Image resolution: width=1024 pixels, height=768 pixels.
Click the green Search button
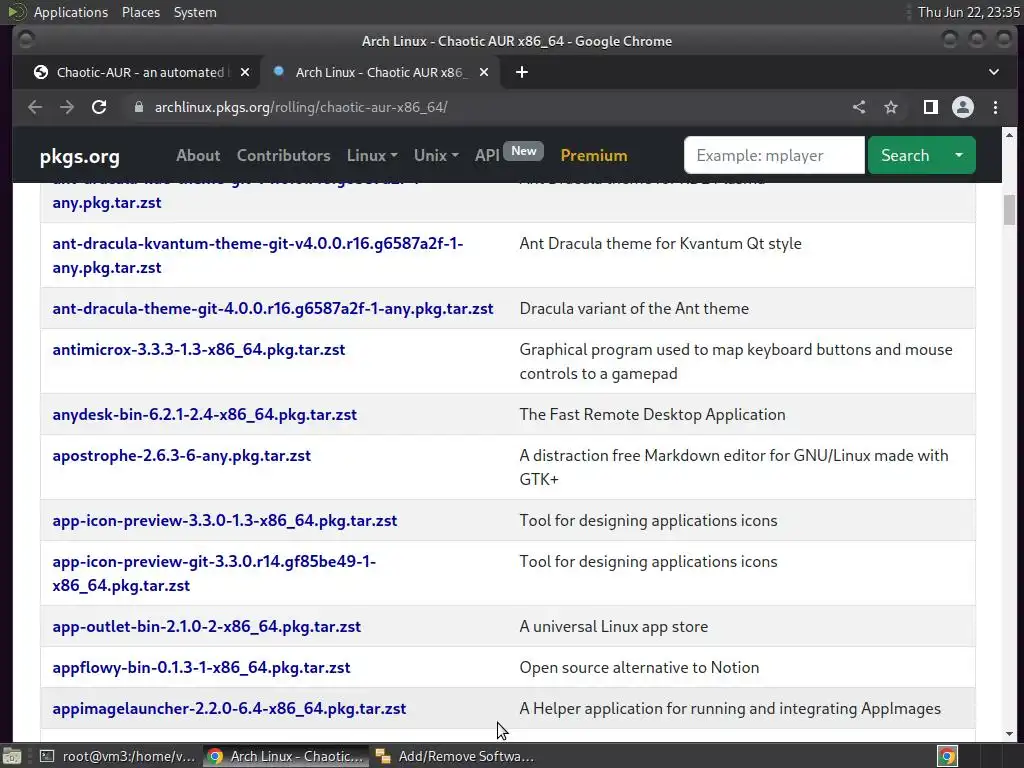905,155
